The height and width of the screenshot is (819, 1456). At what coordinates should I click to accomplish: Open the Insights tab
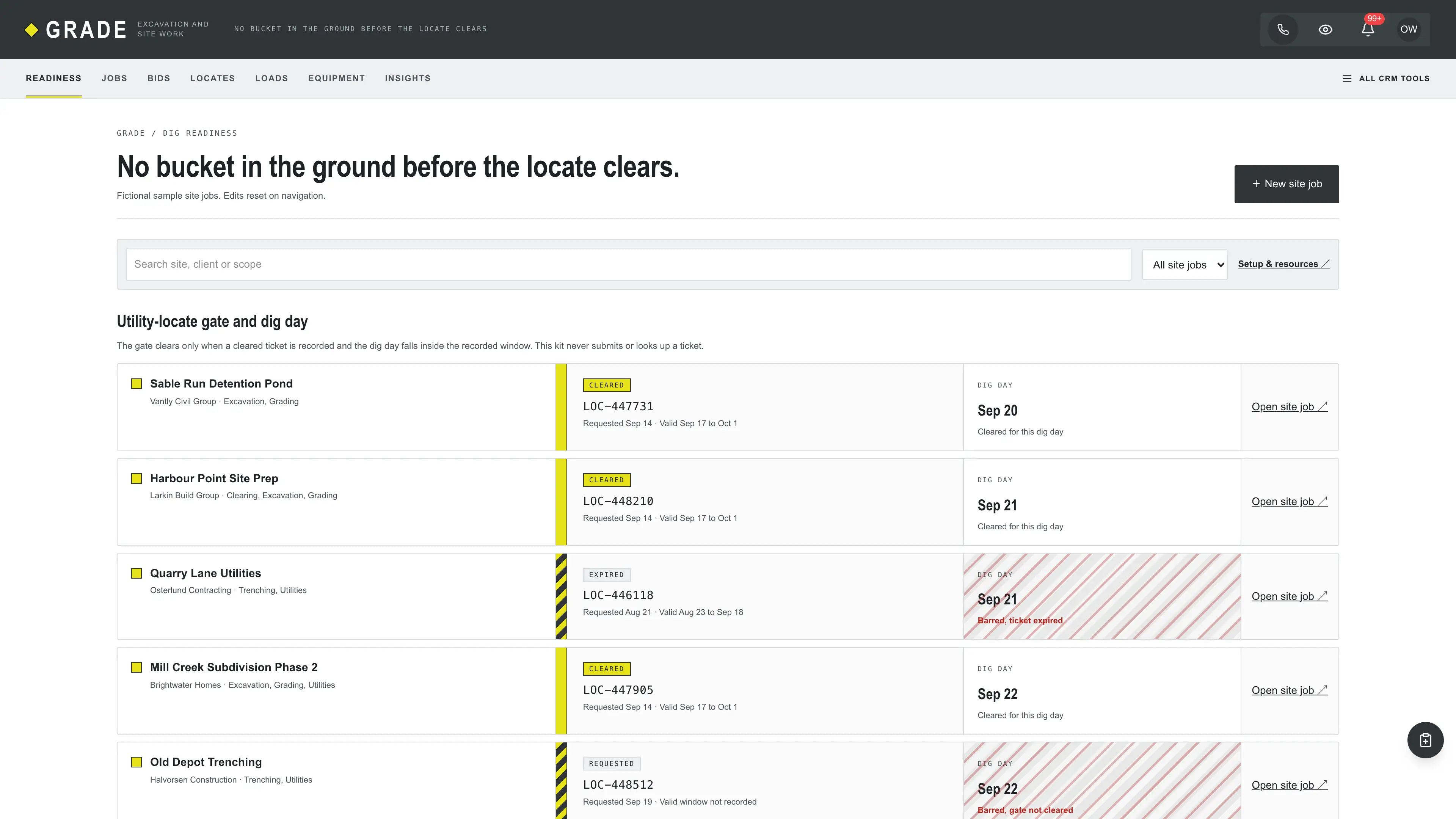tap(408, 78)
